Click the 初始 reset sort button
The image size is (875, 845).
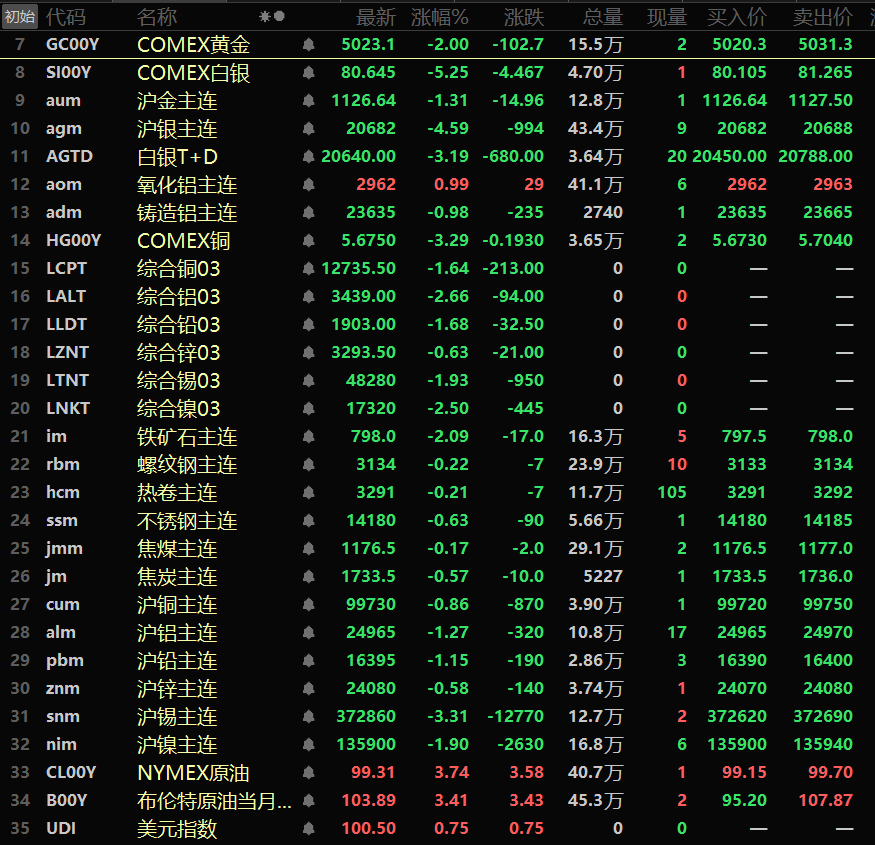tap(20, 17)
